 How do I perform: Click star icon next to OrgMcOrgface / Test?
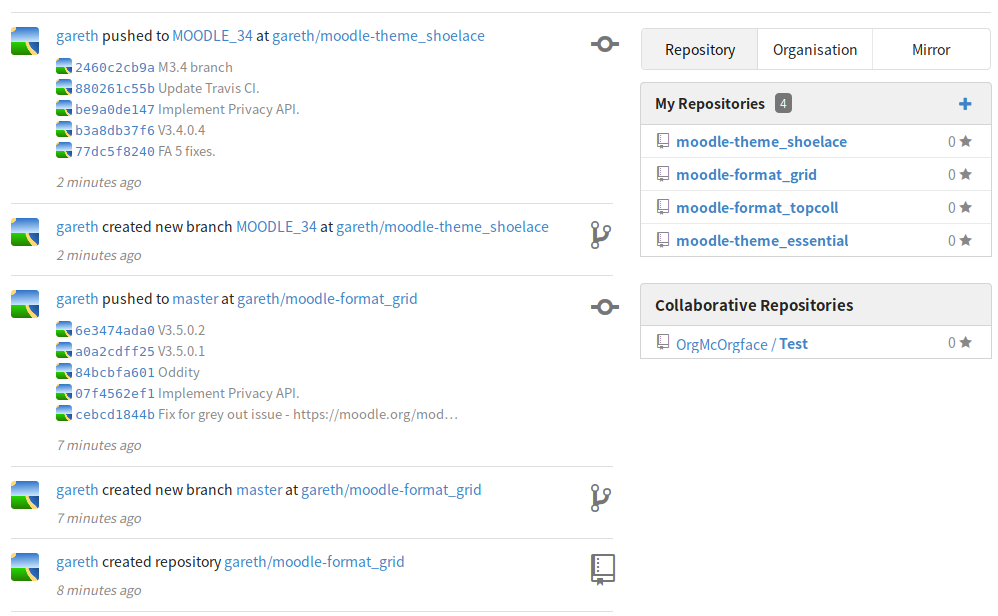(966, 342)
